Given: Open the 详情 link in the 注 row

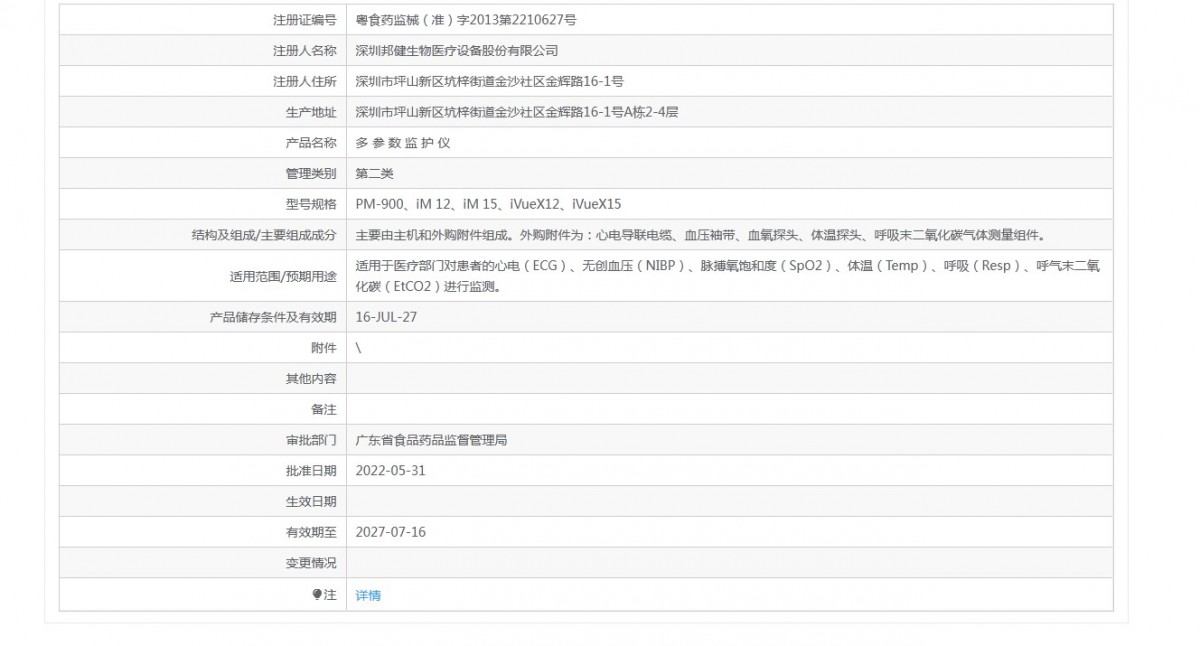Looking at the screenshot, I should [368, 595].
